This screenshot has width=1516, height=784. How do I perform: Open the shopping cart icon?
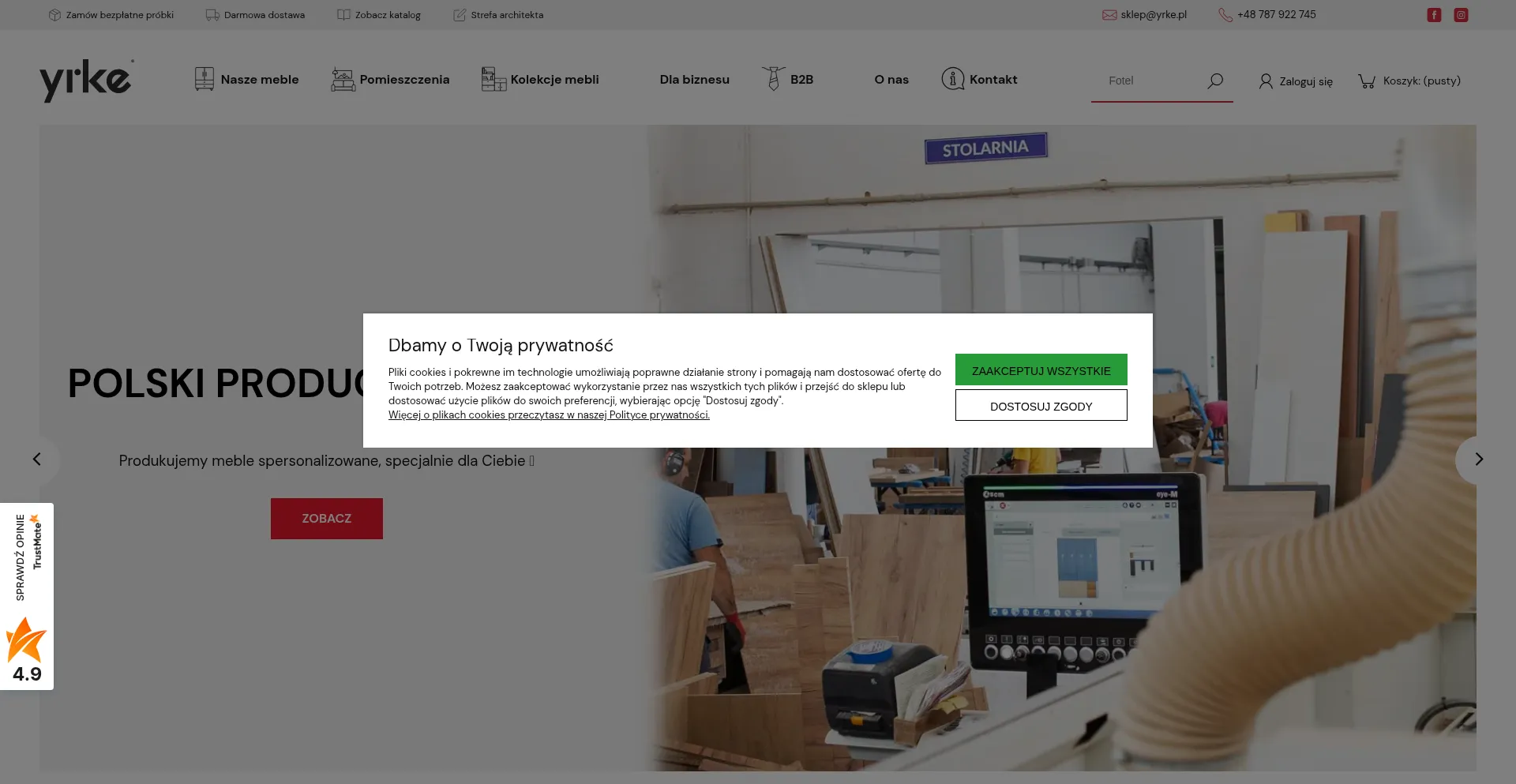click(1366, 81)
